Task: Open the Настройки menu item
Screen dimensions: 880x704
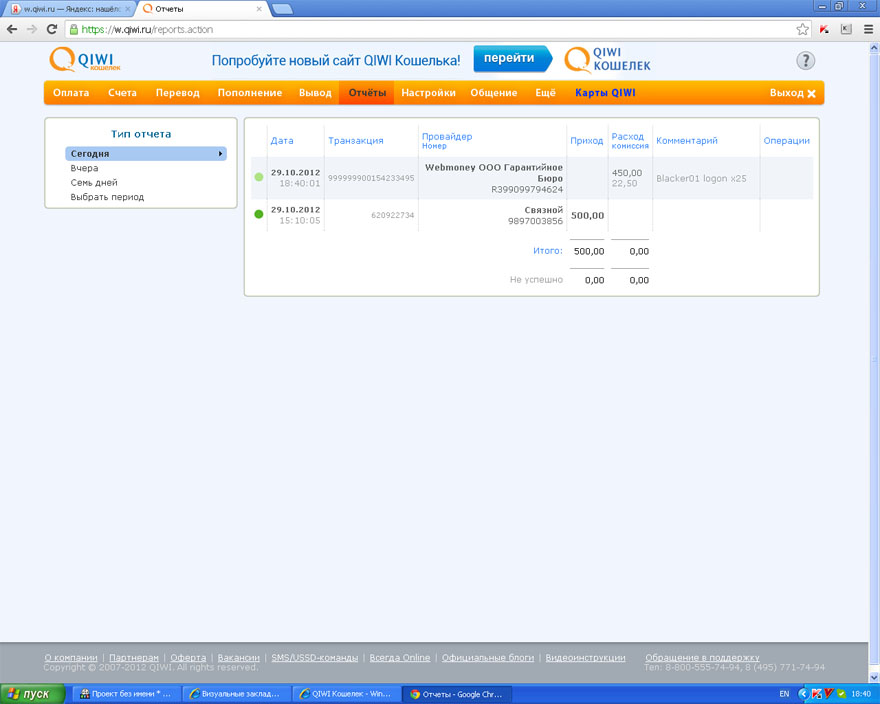Action: [x=428, y=93]
